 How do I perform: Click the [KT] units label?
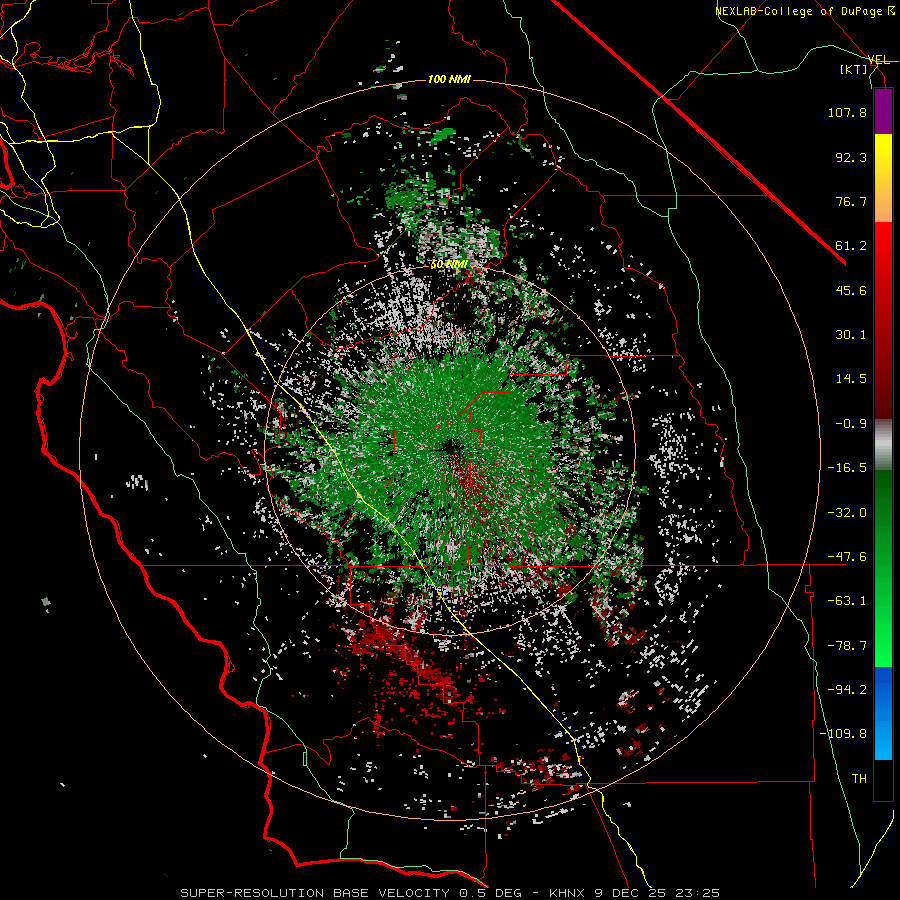click(x=853, y=69)
